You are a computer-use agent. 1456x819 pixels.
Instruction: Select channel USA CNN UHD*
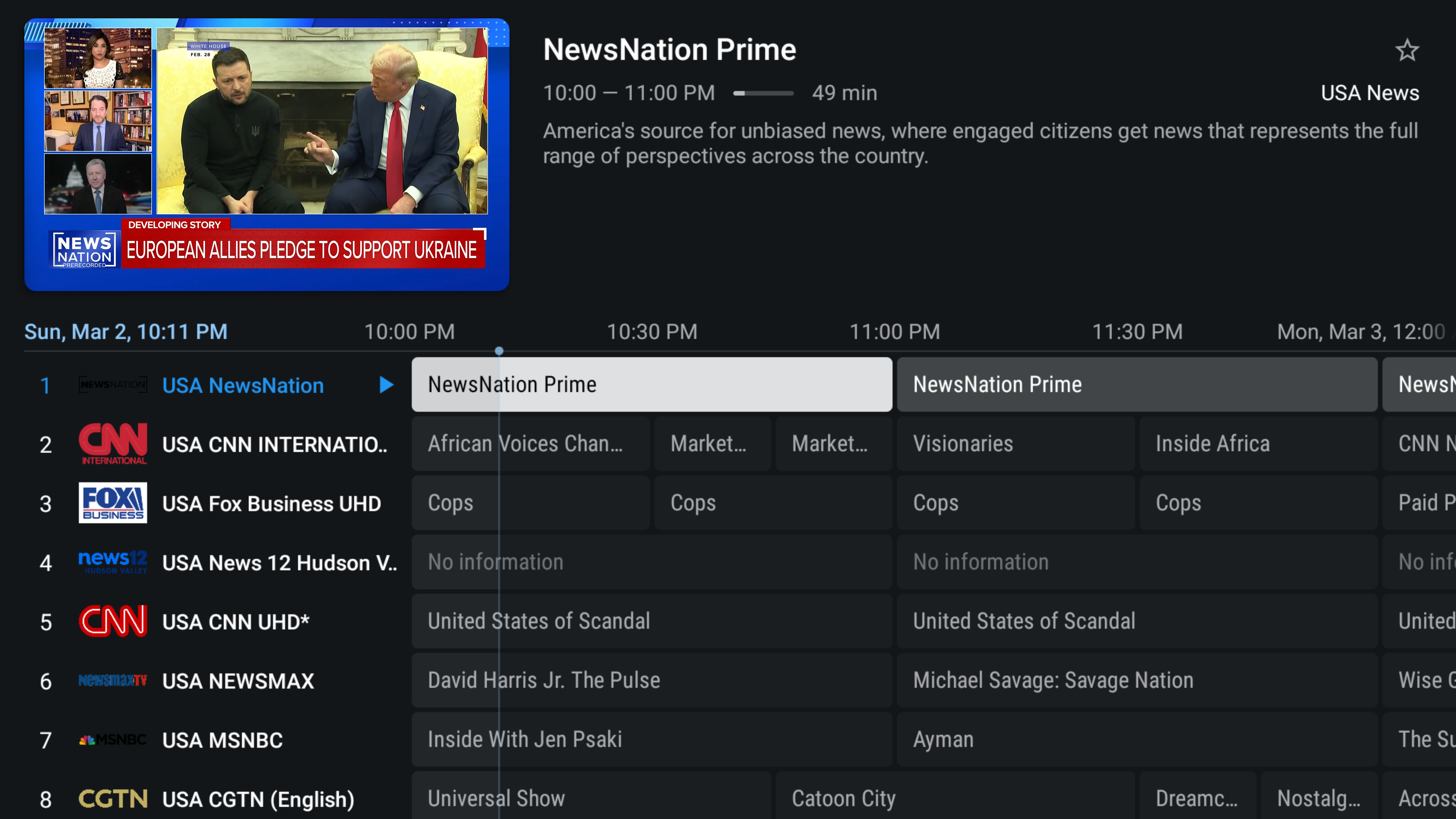236,622
